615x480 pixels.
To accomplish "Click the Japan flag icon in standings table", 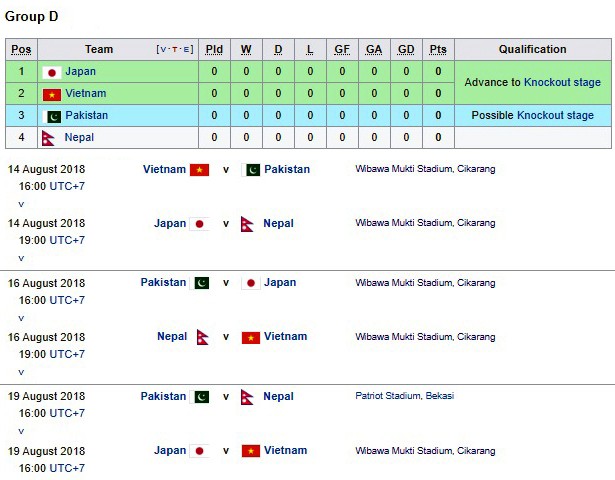I will [x=52, y=72].
